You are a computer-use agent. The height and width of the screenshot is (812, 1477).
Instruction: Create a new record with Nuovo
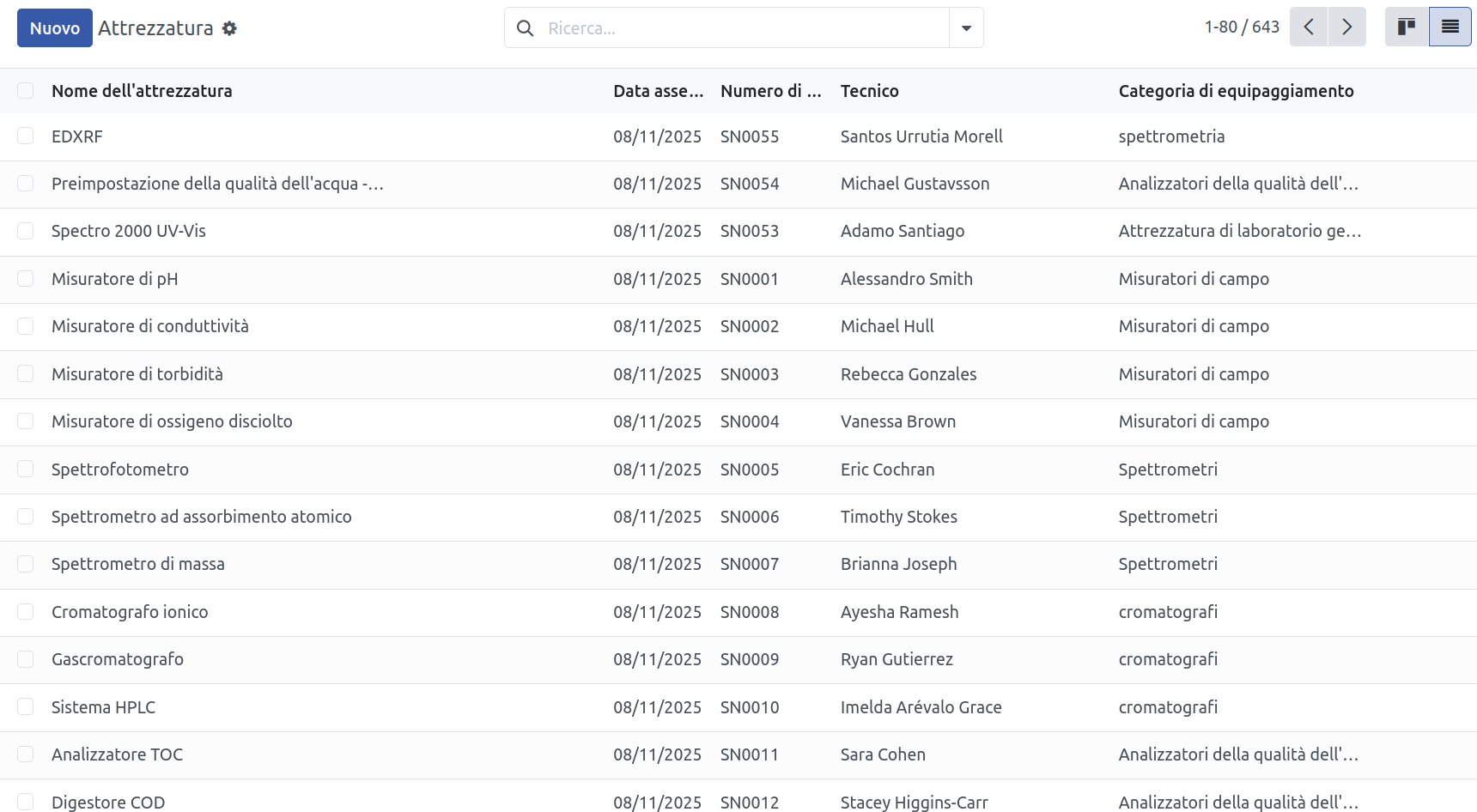point(55,28)
